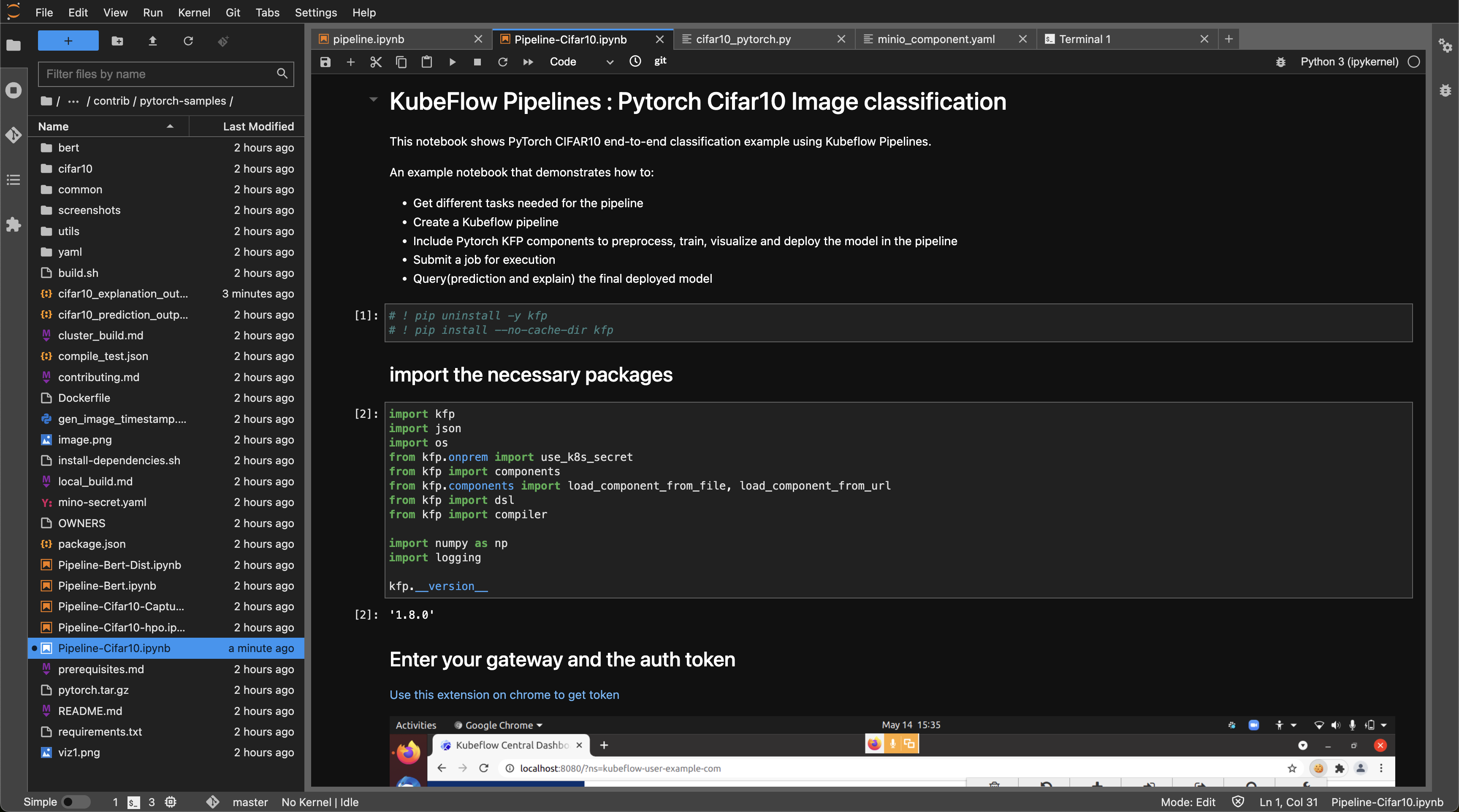The width and height of the screenshot is (1459, 812).
Task: Save the notebook
Action: [x=325, y=62]
